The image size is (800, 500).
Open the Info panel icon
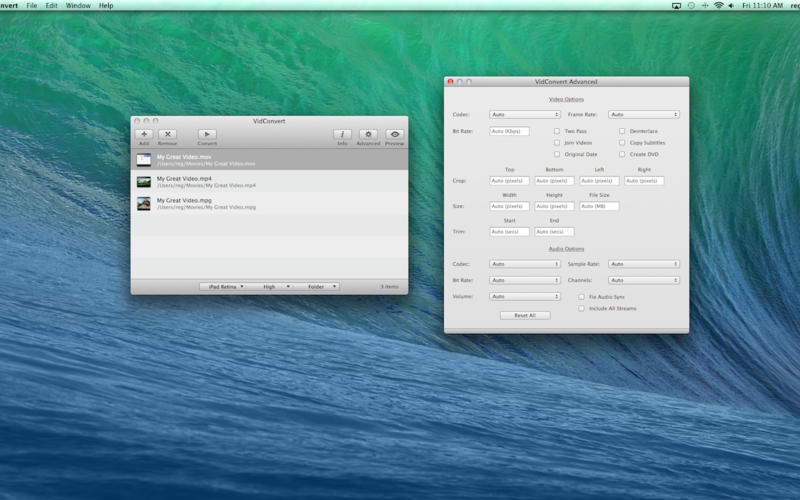[342, 134]
